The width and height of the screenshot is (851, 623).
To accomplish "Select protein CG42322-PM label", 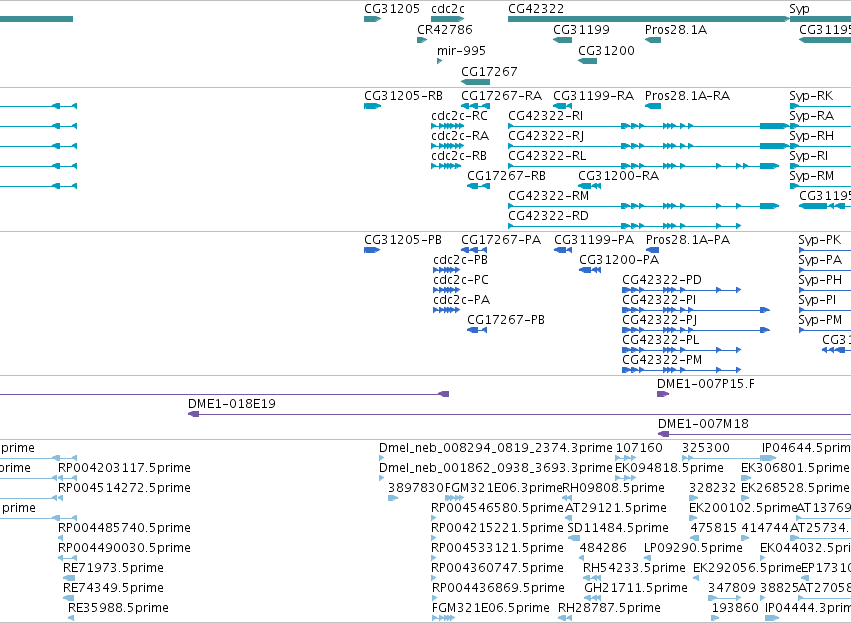I will coord(662,360).
